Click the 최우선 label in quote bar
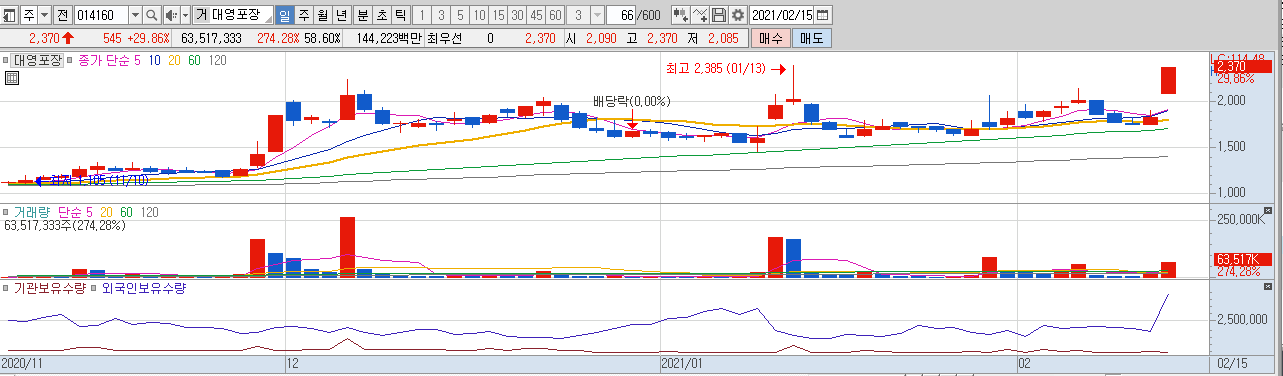 click(445, 38)
